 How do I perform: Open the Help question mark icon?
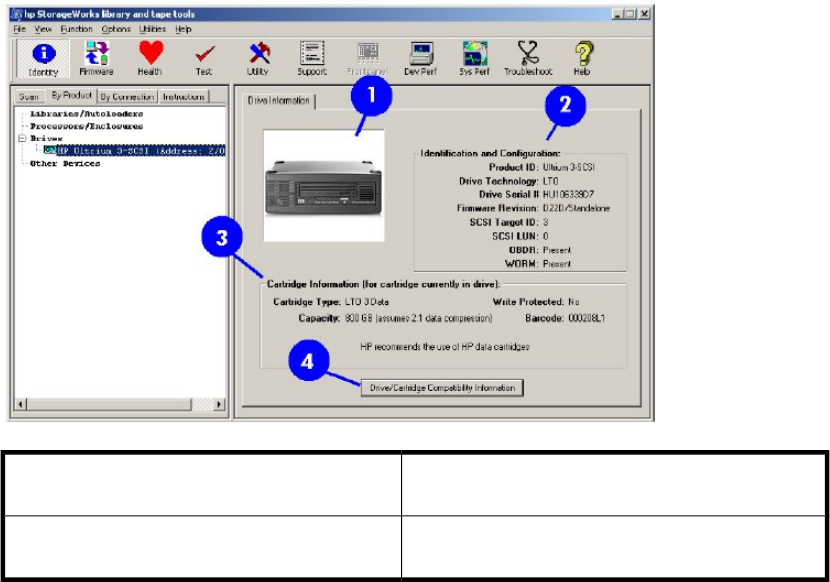tap(582, 59)
